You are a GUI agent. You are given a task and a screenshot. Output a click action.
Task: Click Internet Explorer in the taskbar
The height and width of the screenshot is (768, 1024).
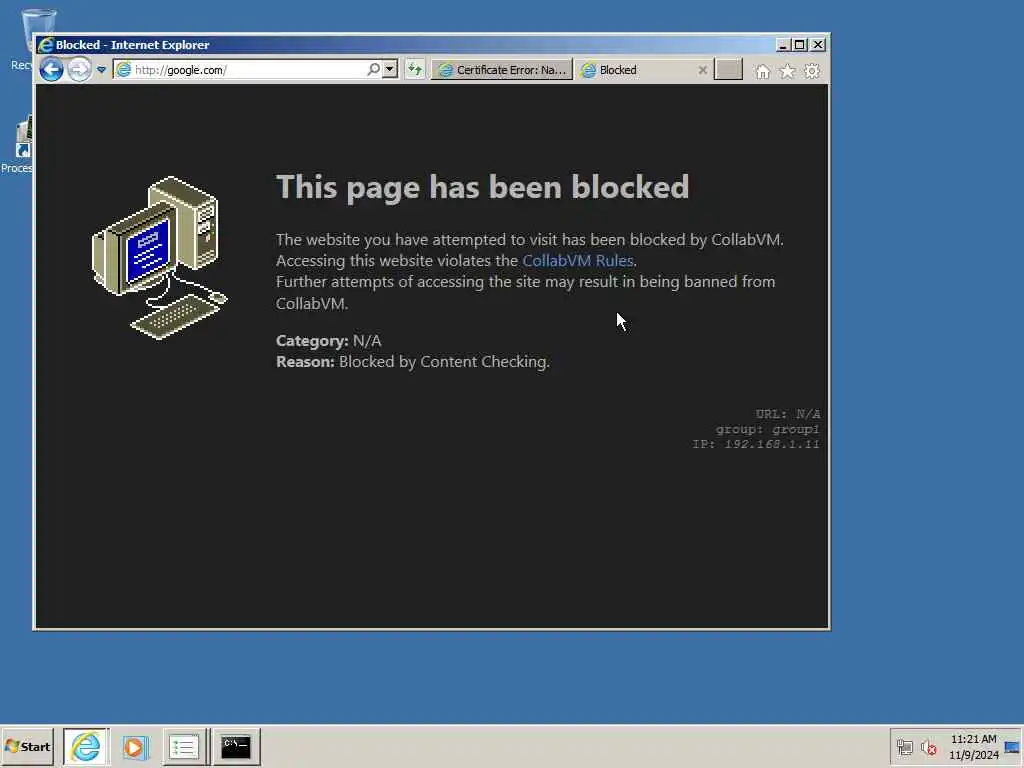tap(86, 746)
